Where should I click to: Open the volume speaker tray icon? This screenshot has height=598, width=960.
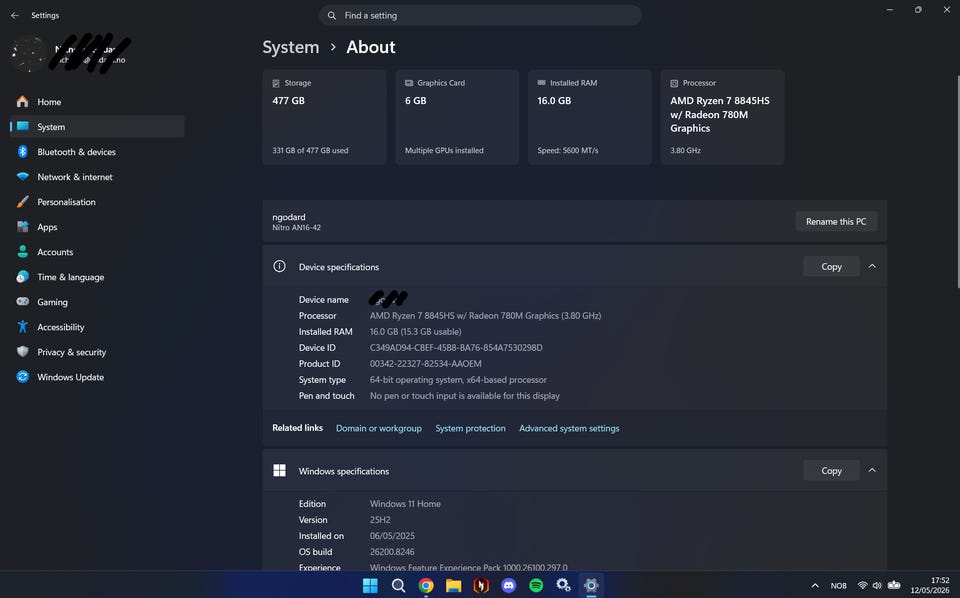click(x=877, y=586)
